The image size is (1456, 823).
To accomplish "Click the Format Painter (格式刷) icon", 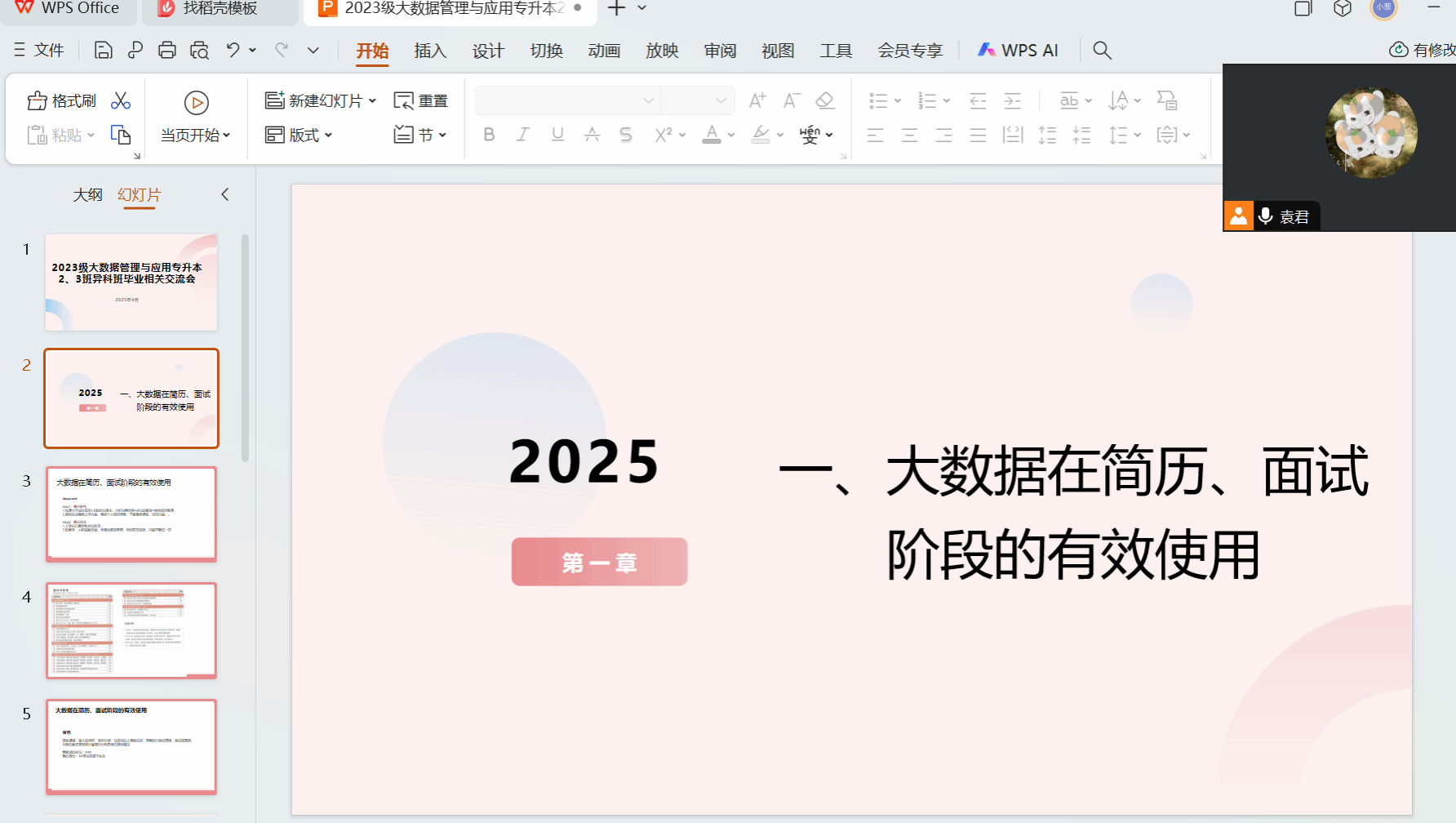I will 38,100.
